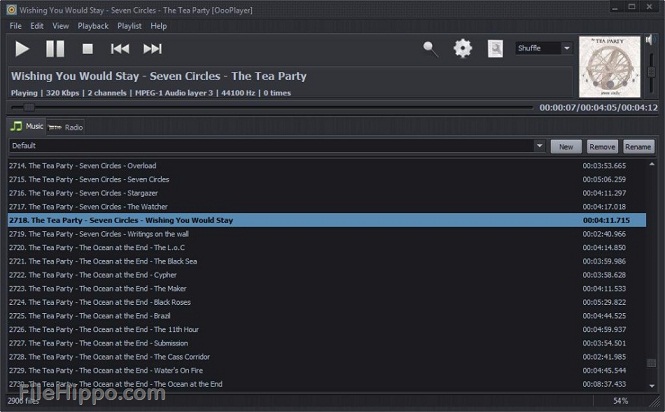Click the 00:08:37.433 duration value

click(604, 384)
